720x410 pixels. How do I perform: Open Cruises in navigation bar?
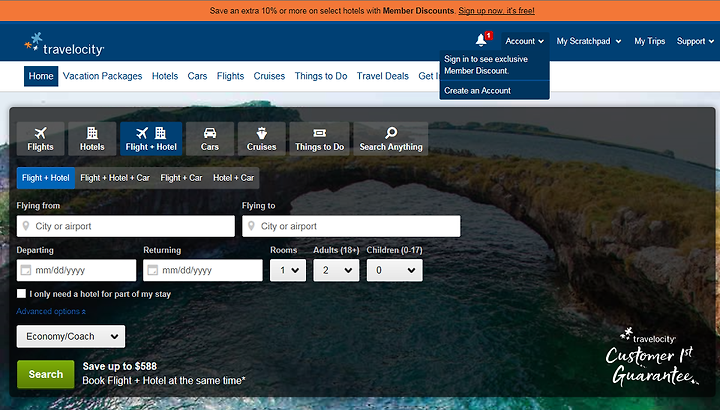(x=269, y=76)
